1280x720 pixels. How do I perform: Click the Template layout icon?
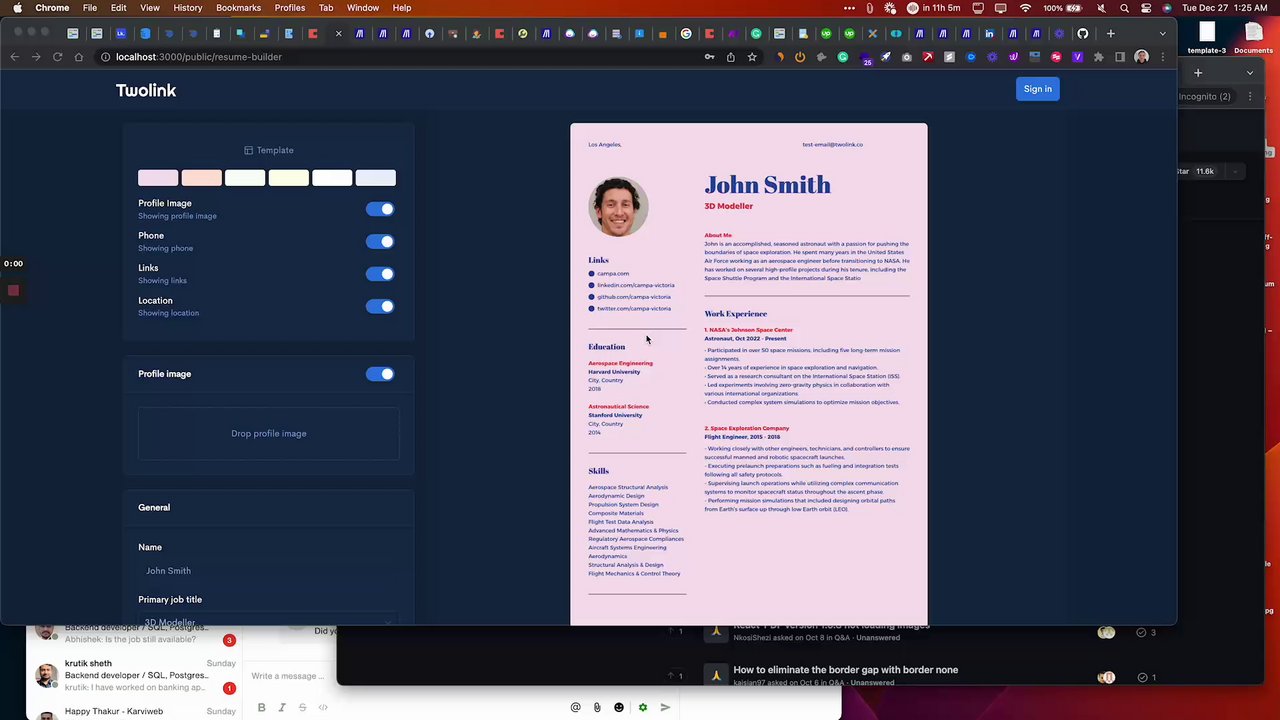[249, 150]
